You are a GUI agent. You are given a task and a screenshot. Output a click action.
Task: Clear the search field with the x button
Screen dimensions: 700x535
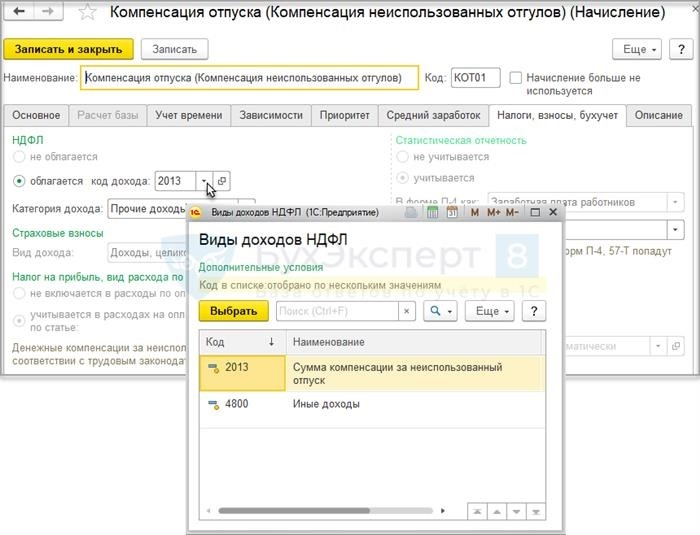406,311
